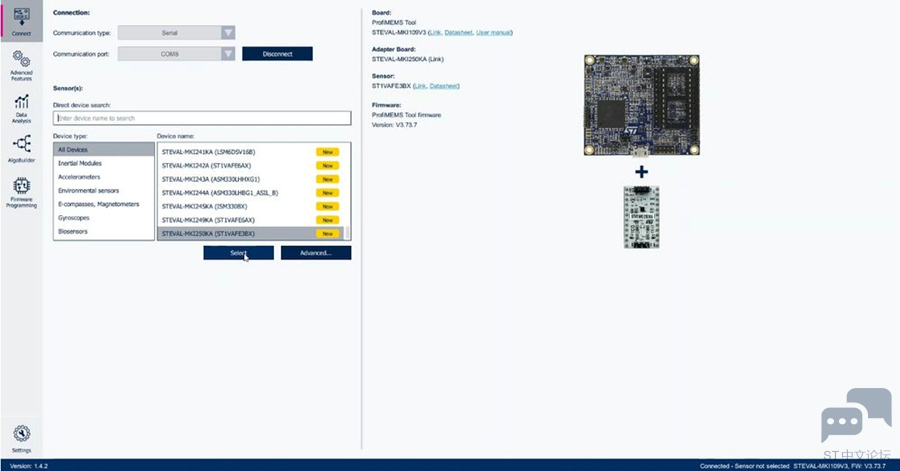Click Version: 1.4.2 in status bar
This screenshot has height=471, width=900.
coord(29,466)
